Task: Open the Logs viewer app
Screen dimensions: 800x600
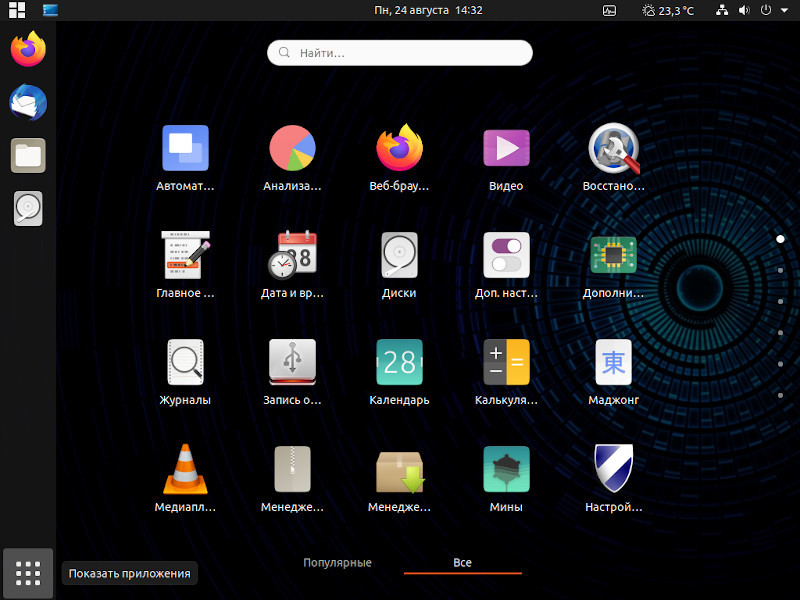Action: (185, 363)
